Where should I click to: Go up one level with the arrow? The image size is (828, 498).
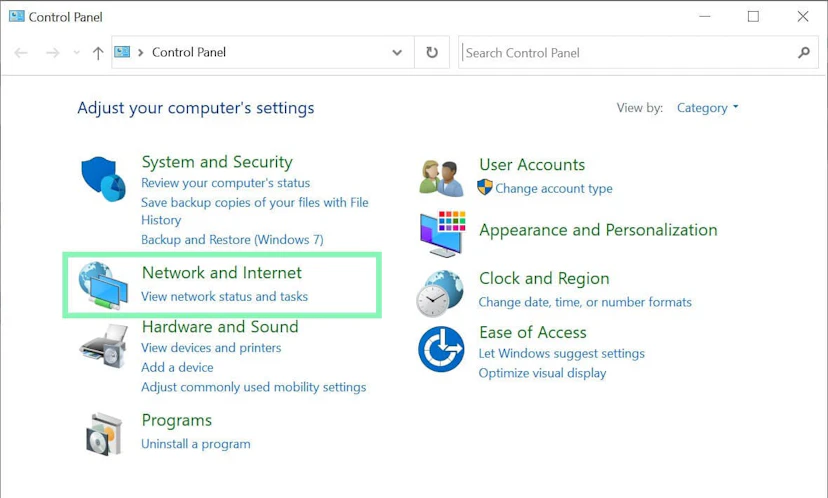[98, 52]
